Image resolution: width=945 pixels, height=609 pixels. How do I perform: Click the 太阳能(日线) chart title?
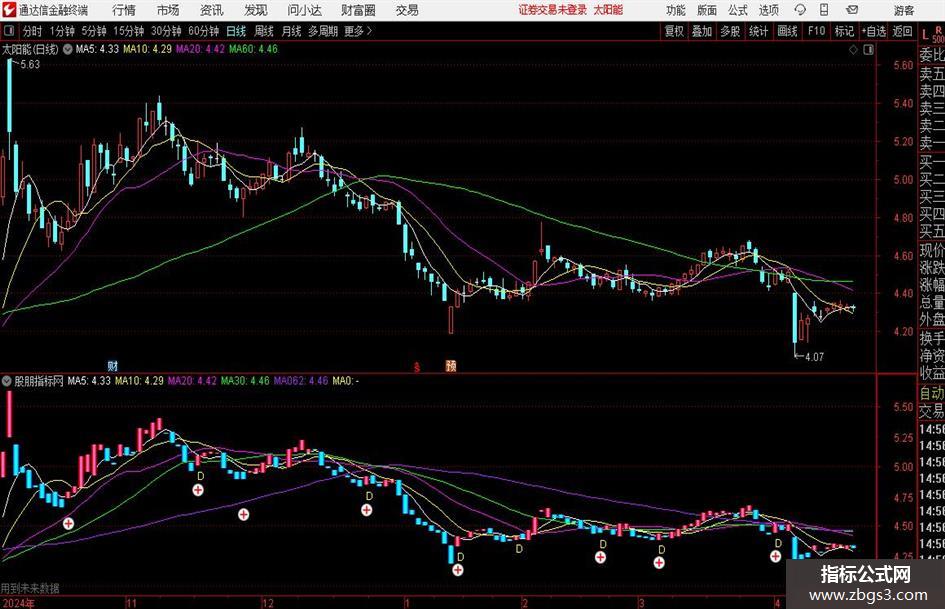pyautogui.click(x=30, y=49)
